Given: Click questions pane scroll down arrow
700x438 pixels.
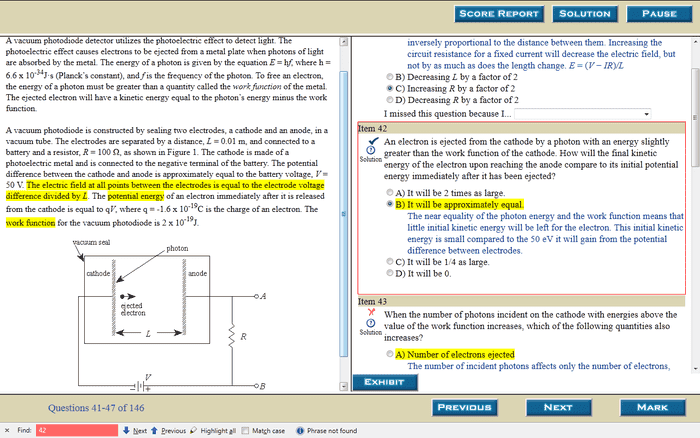Looking at the screenshot, I should pyautogui.click(x=695, y=369).
